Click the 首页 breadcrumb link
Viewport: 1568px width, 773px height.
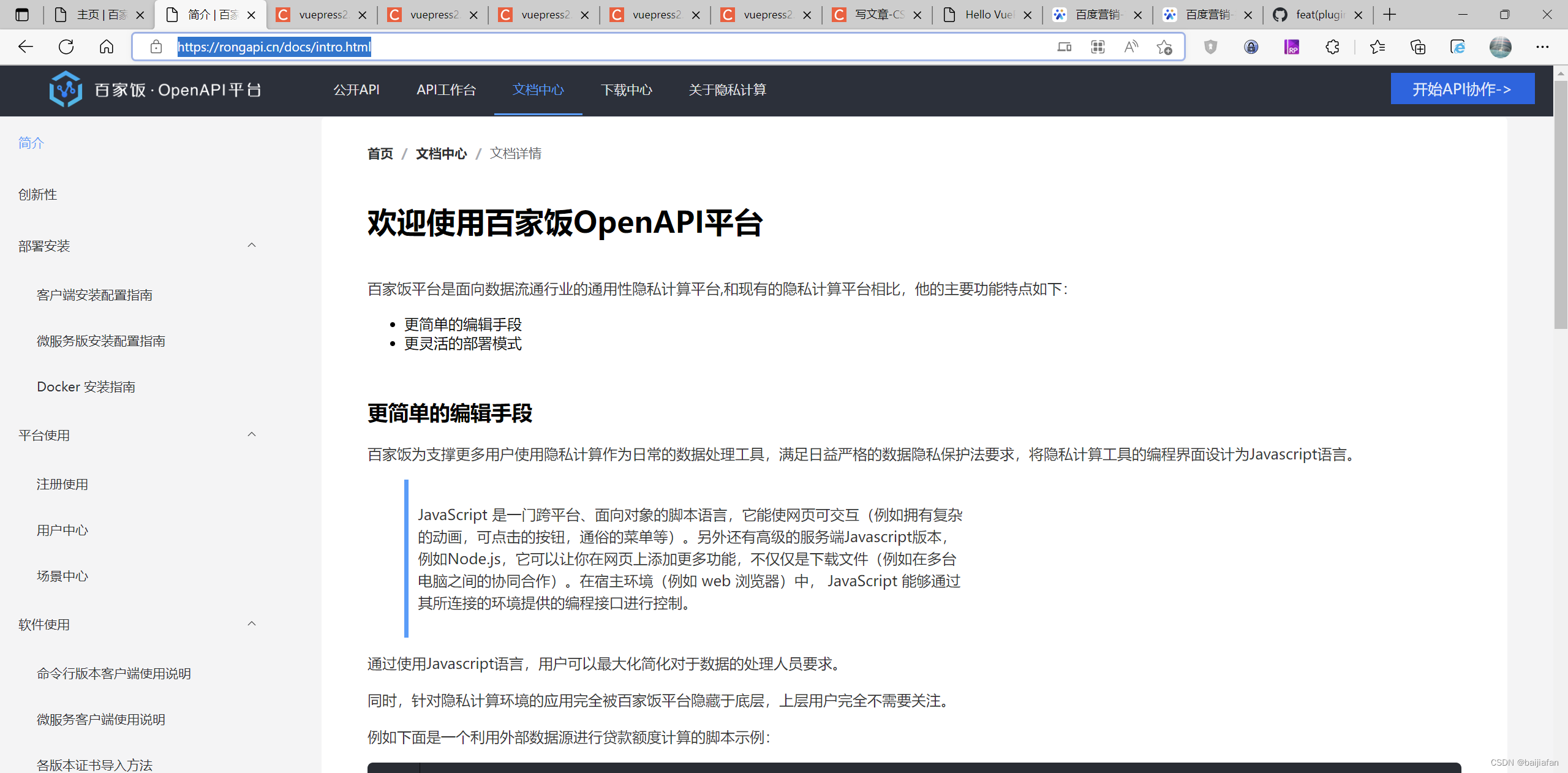(380, 153)
